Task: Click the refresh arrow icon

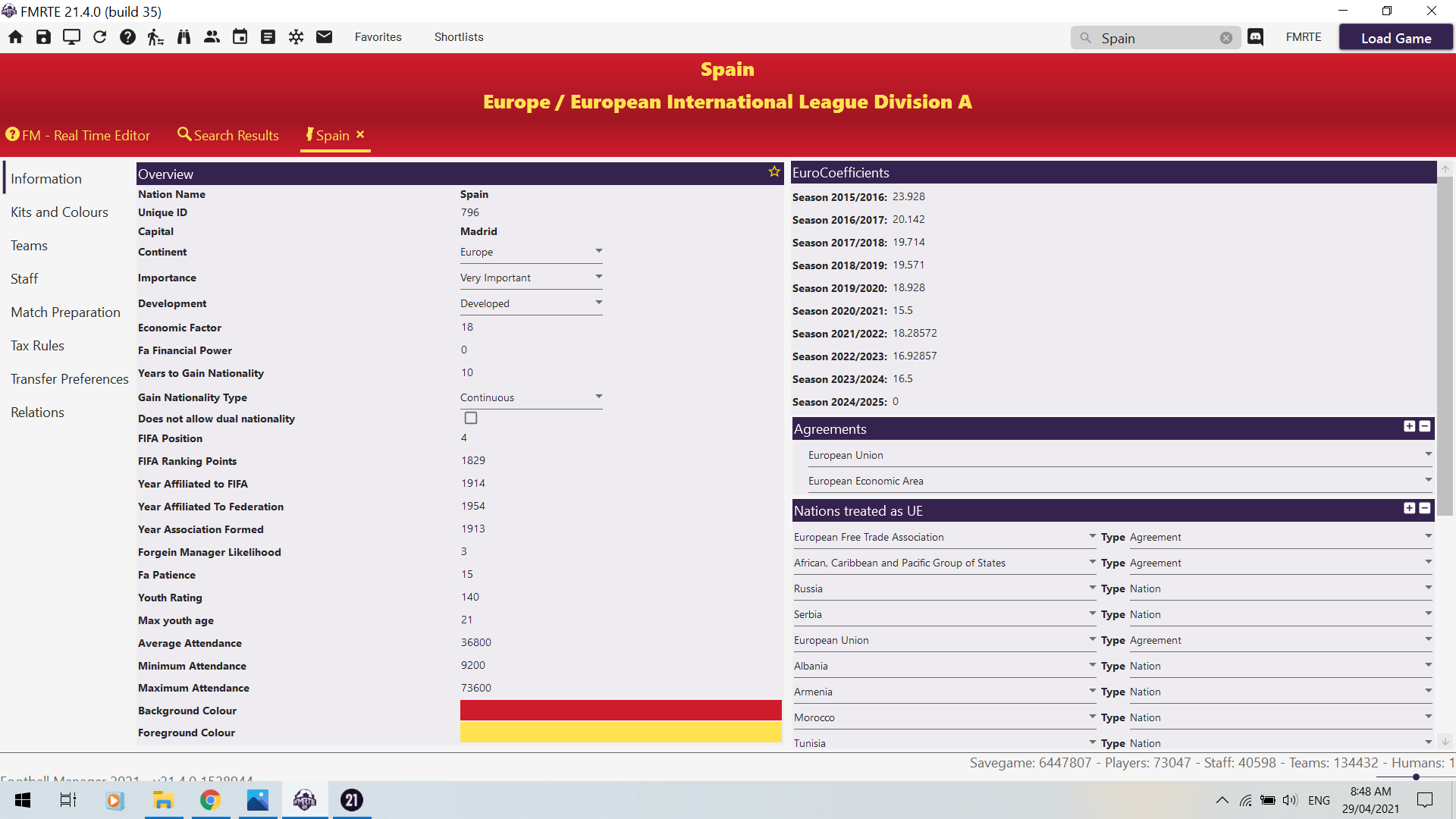Action: (99, 37)
